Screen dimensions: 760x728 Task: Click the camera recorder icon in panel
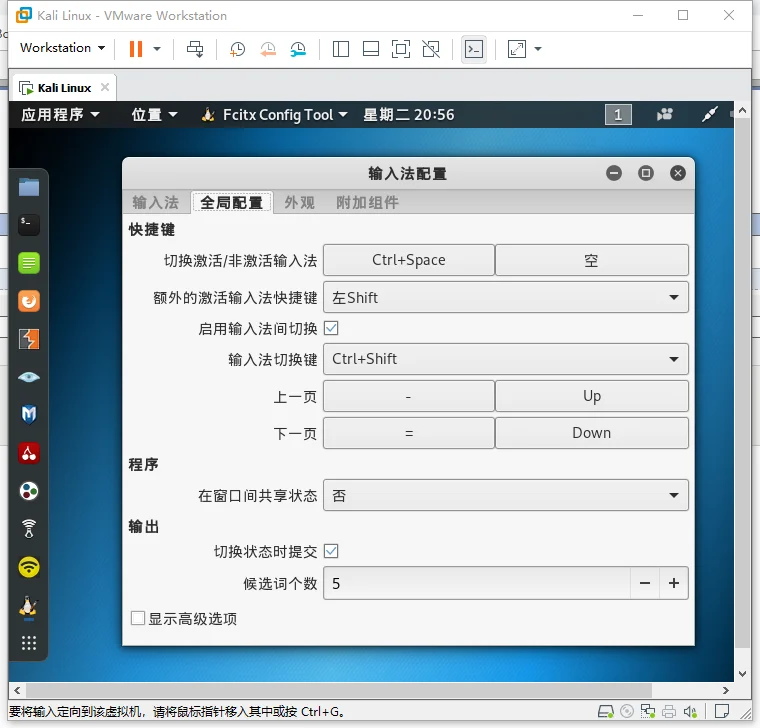[x=665, y=114]
